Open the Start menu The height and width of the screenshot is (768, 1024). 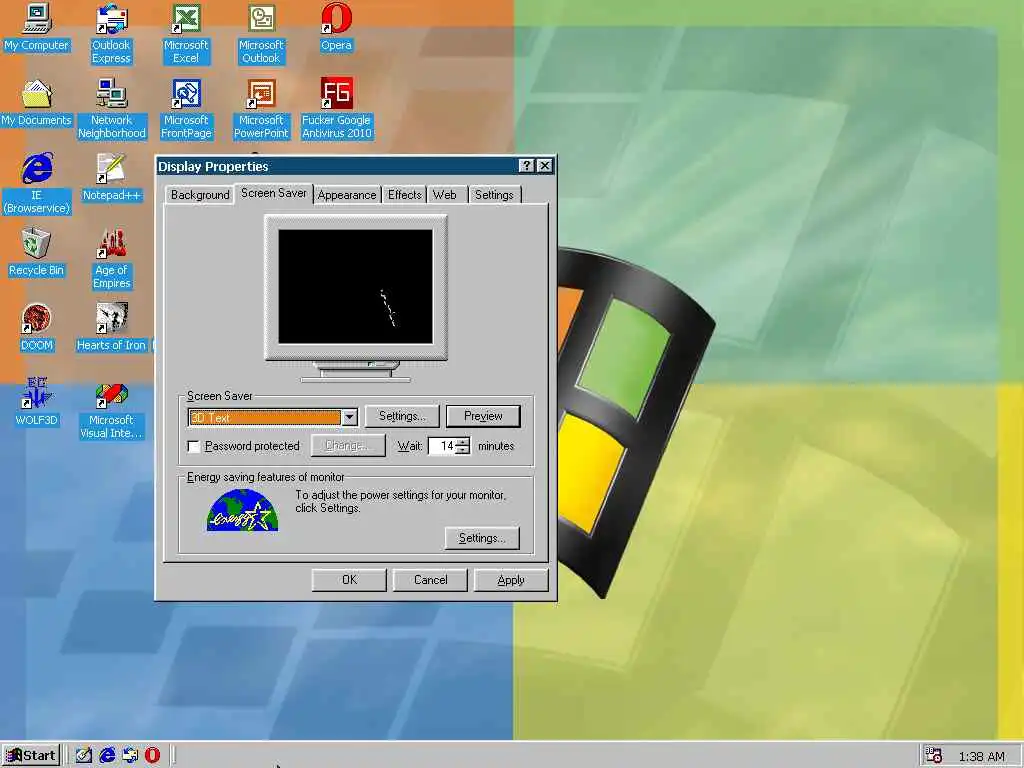point(31,756)
